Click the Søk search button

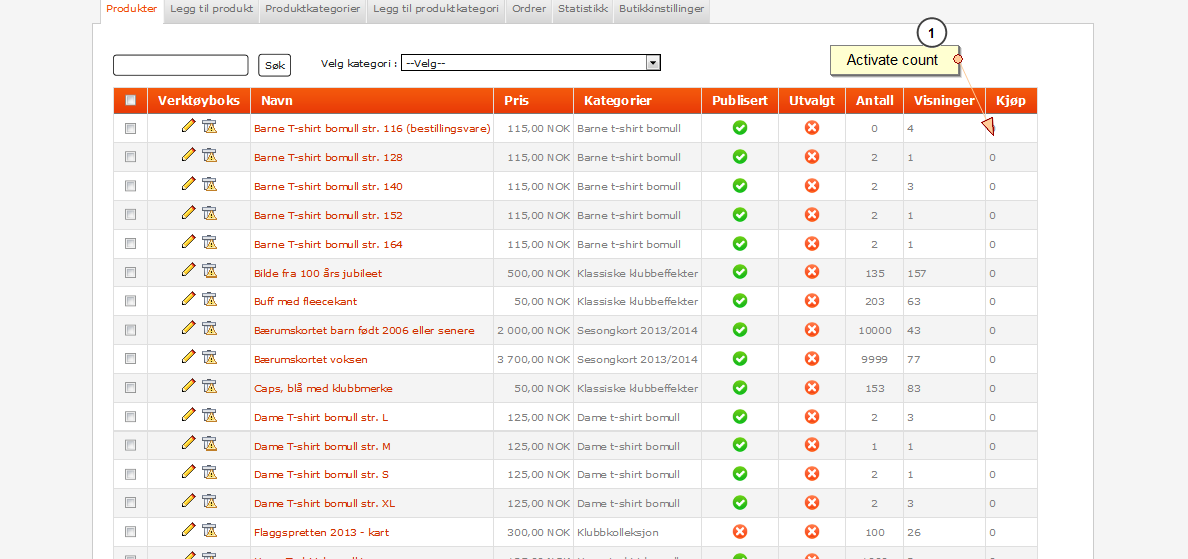point(274,66)
